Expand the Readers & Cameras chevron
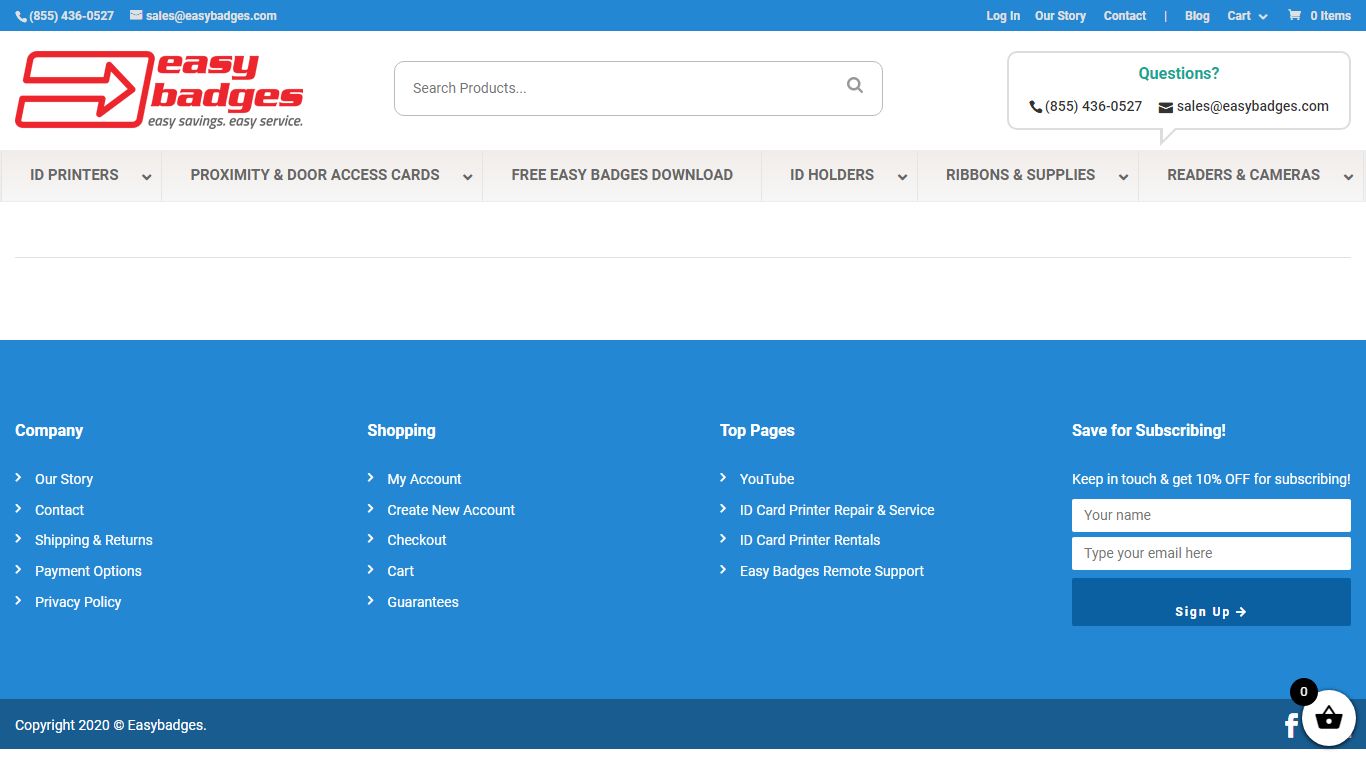 point(1348,177)
